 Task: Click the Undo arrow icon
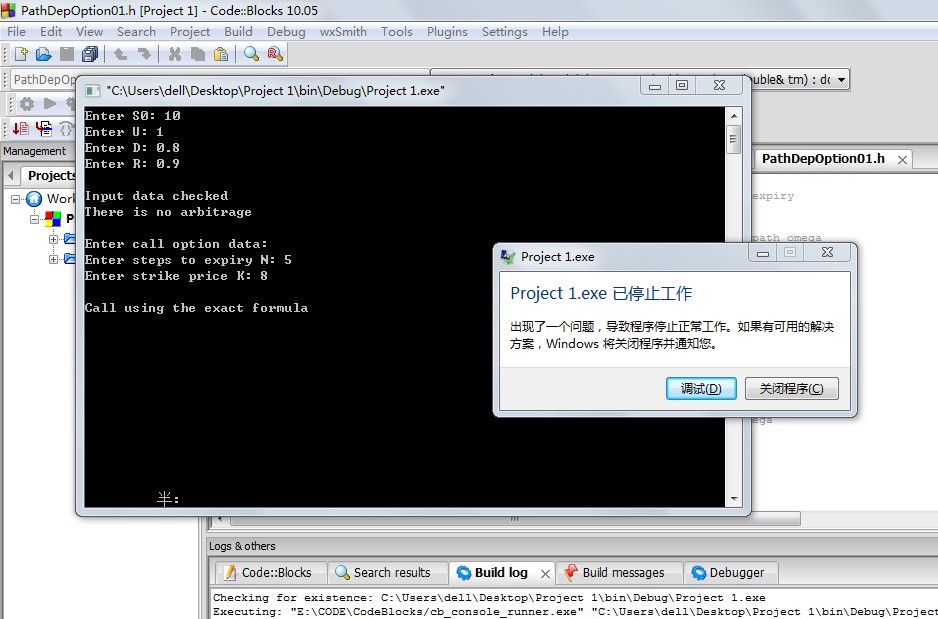(x=121, y=54)
